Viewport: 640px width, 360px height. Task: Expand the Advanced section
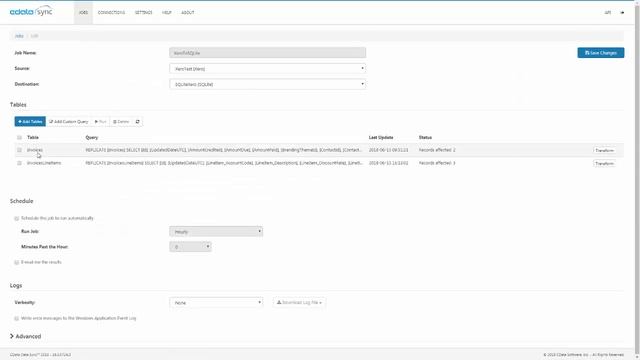pyautogui.click(x=25, y=336)
